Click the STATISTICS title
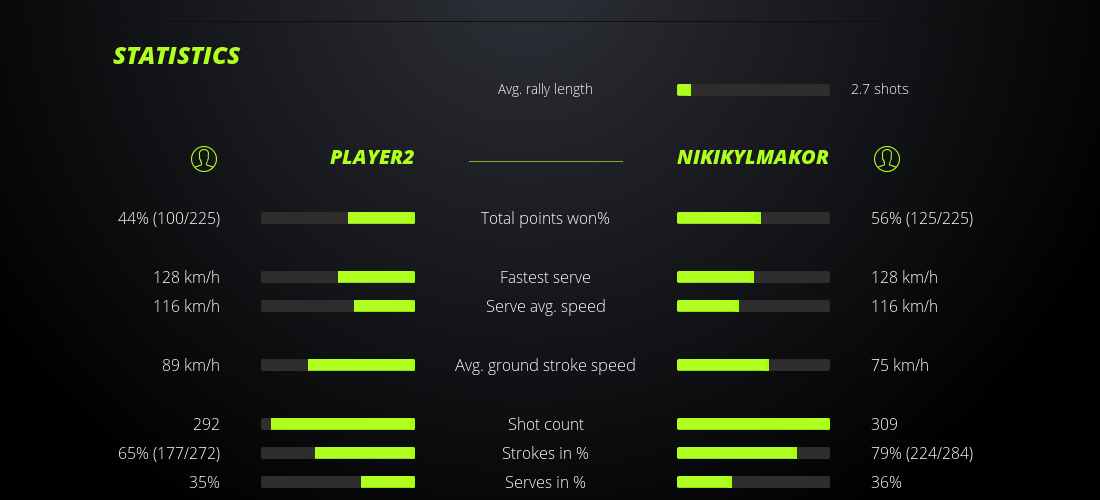Screen dimensions: 1100x500 point(177,56)
